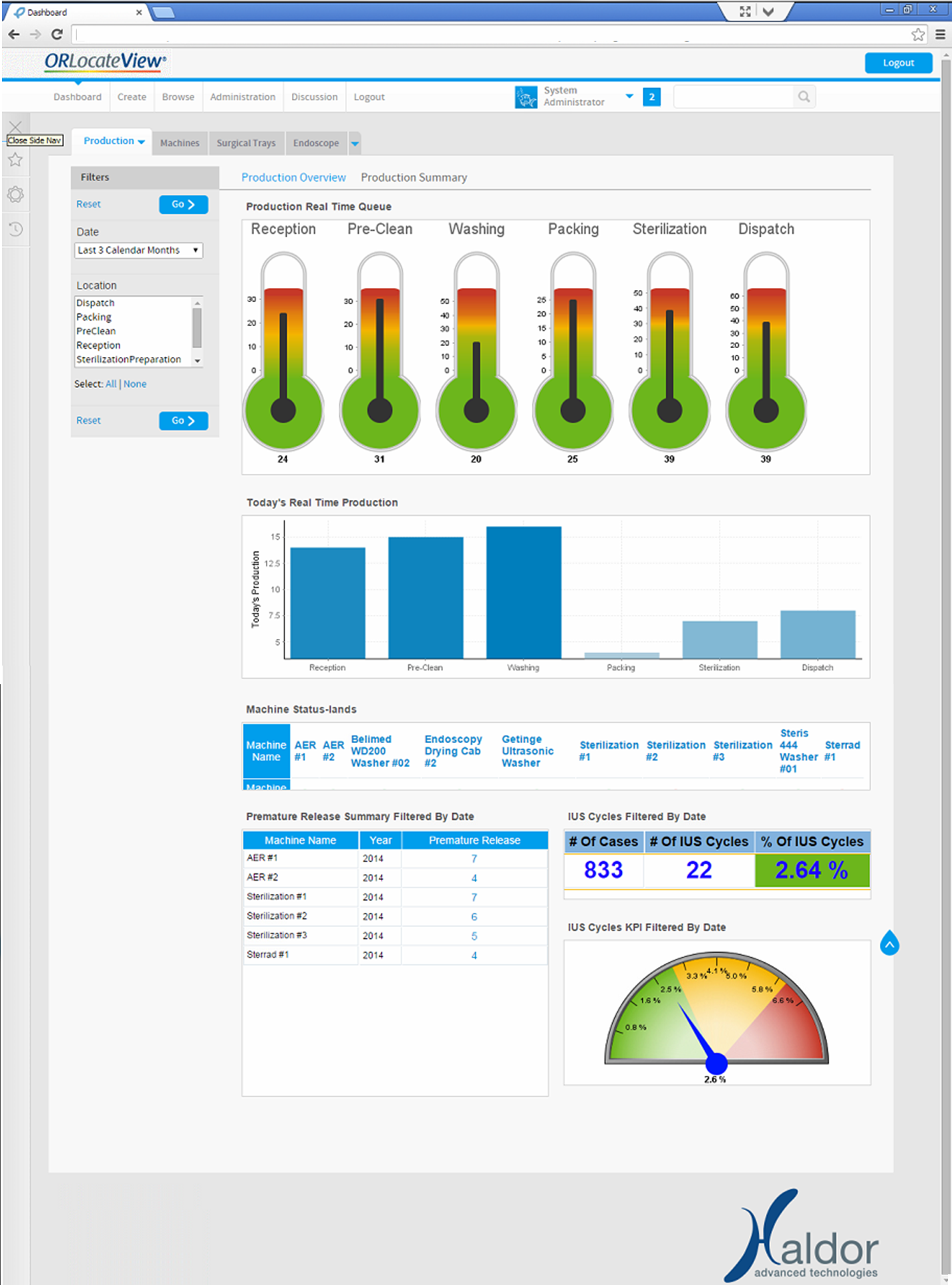Image resolution: width=952 pixels, height=1285 pixels.
Task: Open the browser hamburger menu
Action: pyautogui.click(x=940, y=34)
